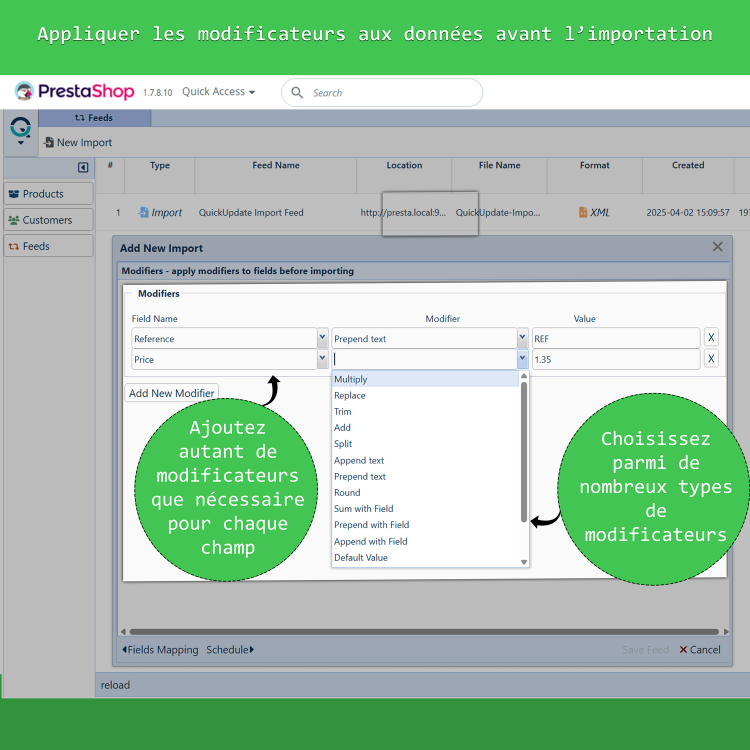
Task: Choose Replace from the modifier list
Action: [x=425, y=396]
